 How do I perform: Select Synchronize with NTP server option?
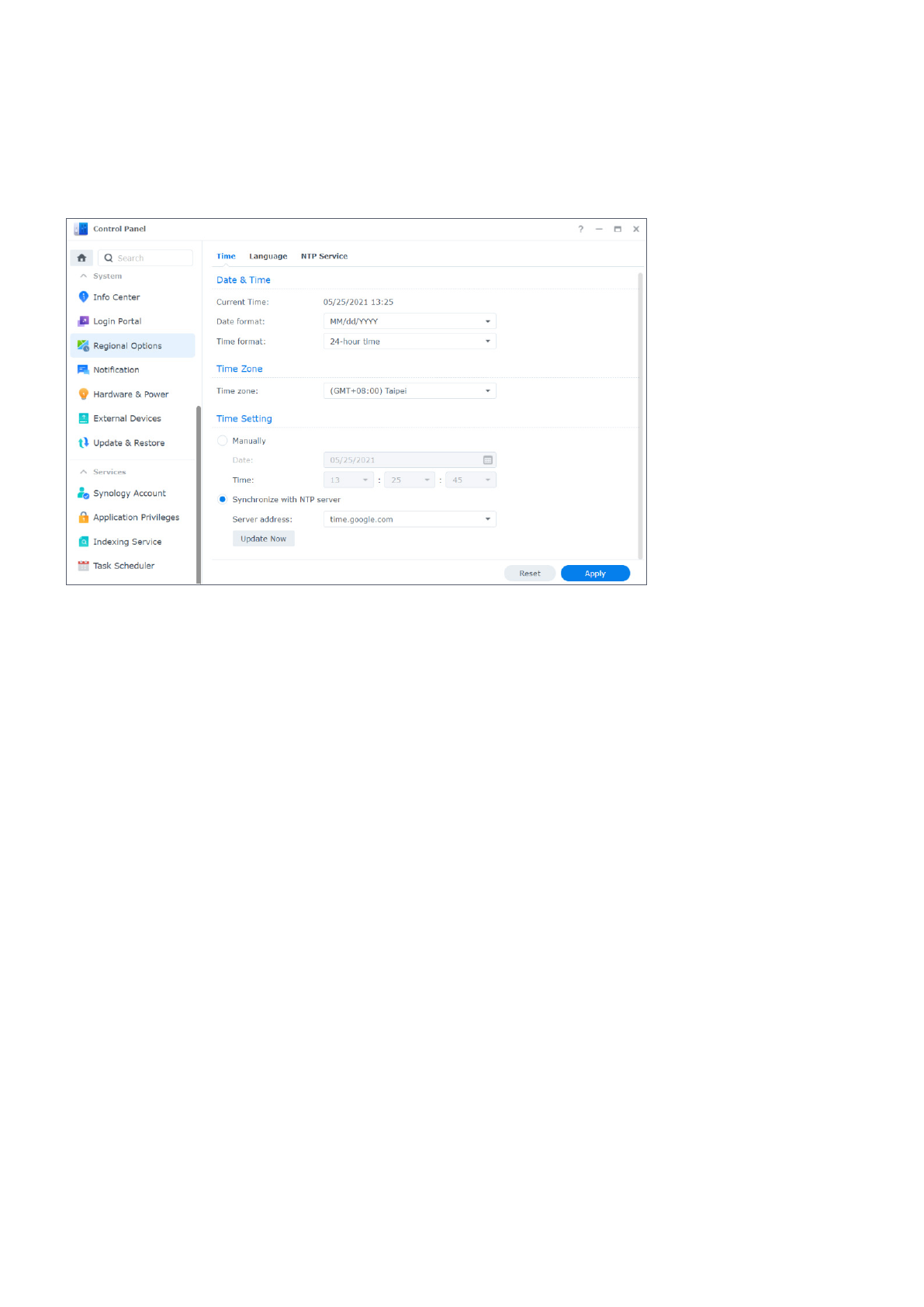(x=223, y=500)
